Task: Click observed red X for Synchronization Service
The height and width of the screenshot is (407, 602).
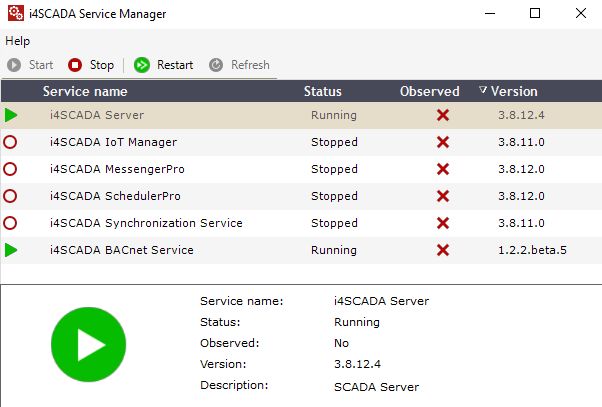Action: [443, 223]
